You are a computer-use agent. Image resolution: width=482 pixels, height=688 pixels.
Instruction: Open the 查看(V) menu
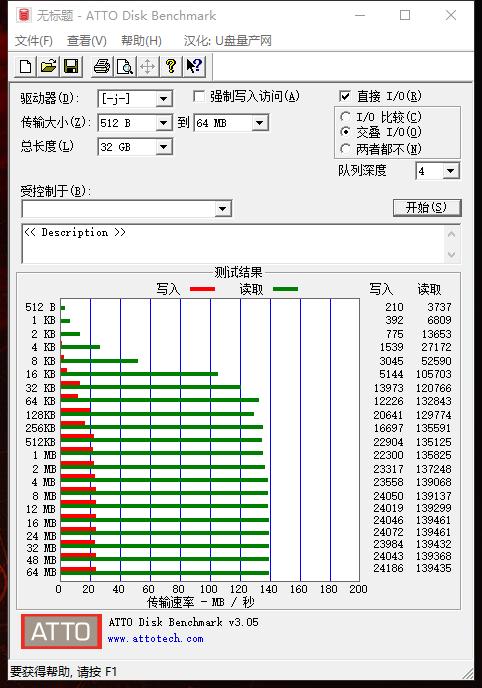tap(87, 41)
